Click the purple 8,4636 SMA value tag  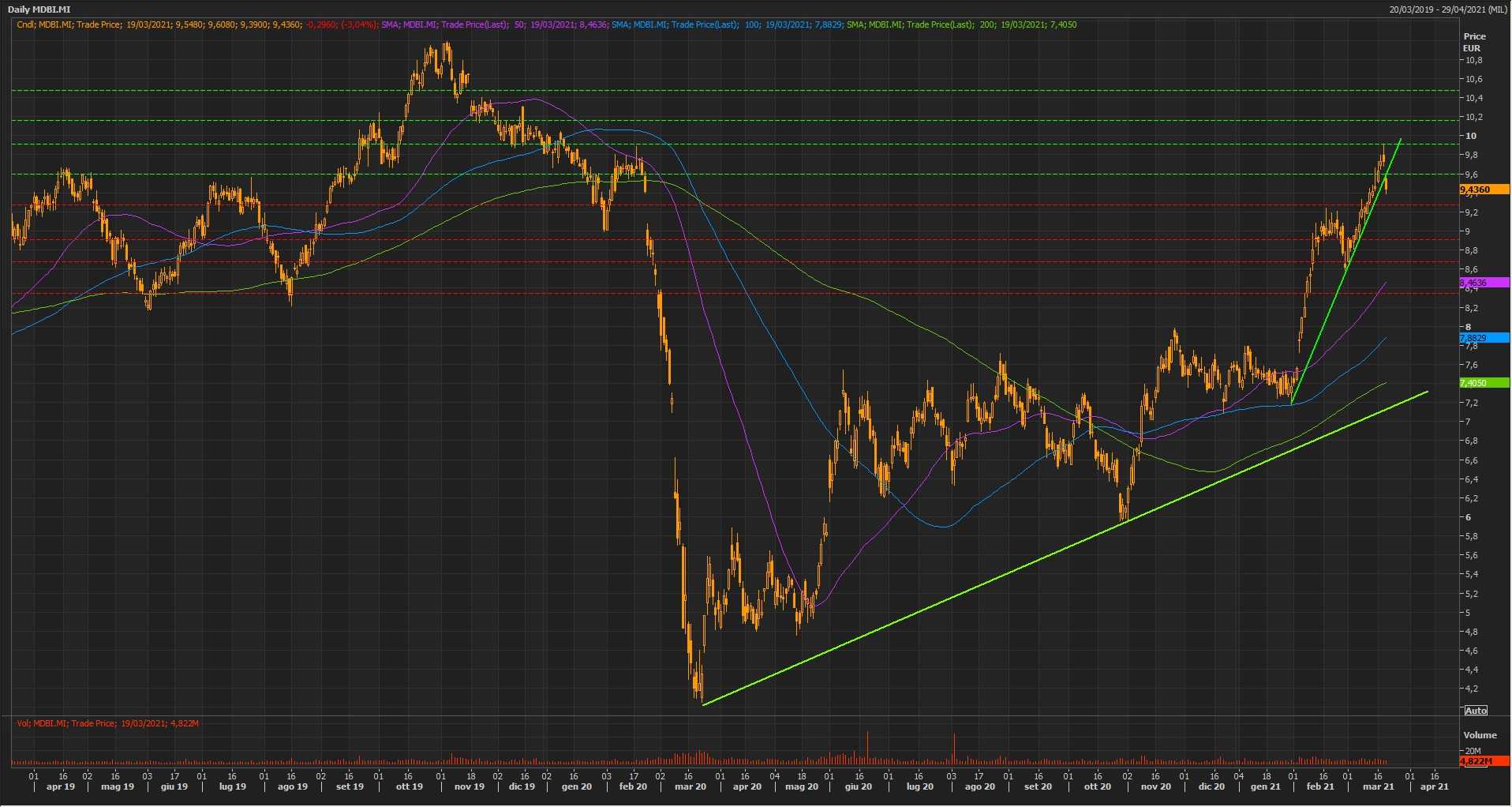pos(1484,283)
